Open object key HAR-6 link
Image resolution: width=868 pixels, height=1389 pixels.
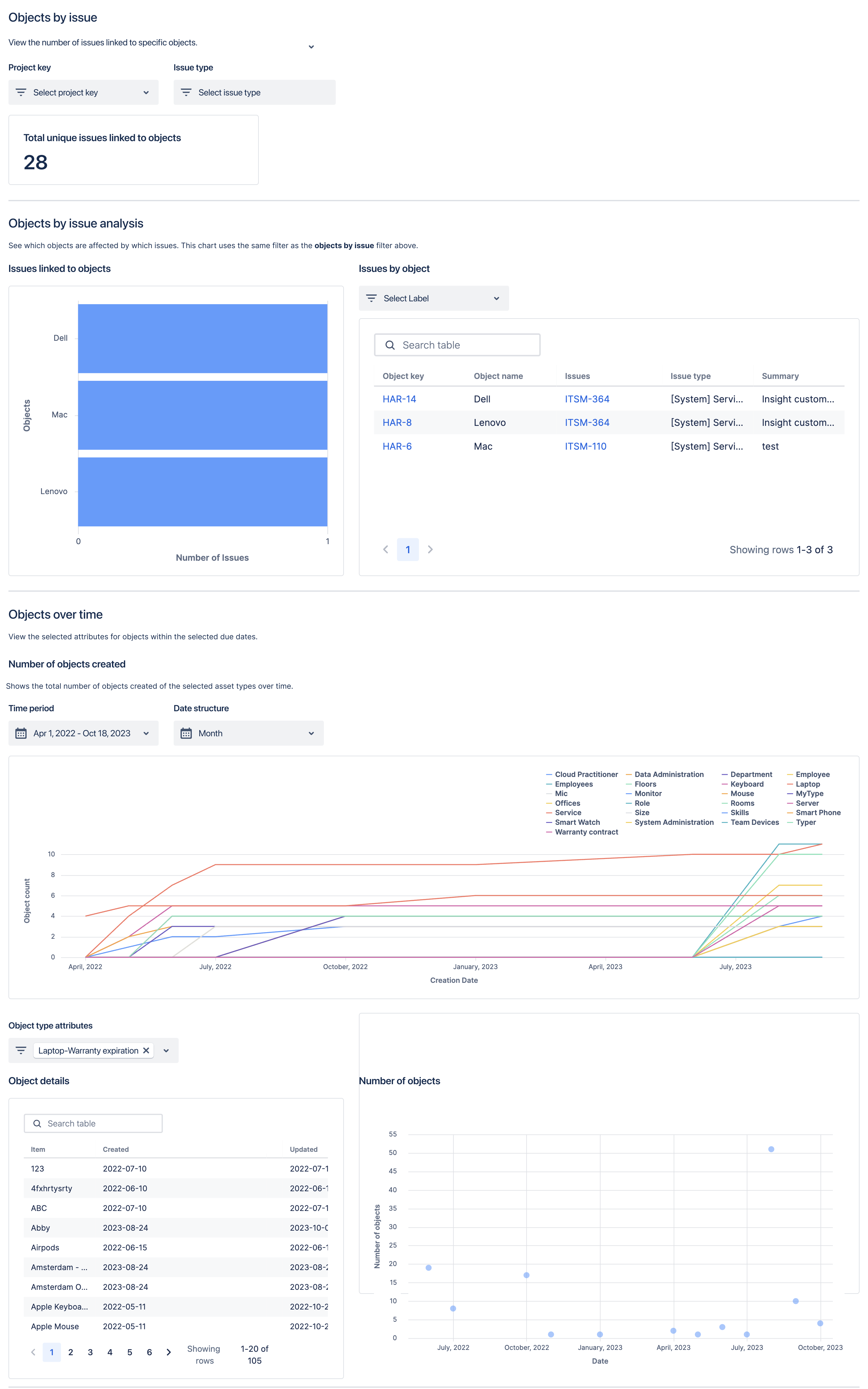pyautogui.click(x=397, y=446)
